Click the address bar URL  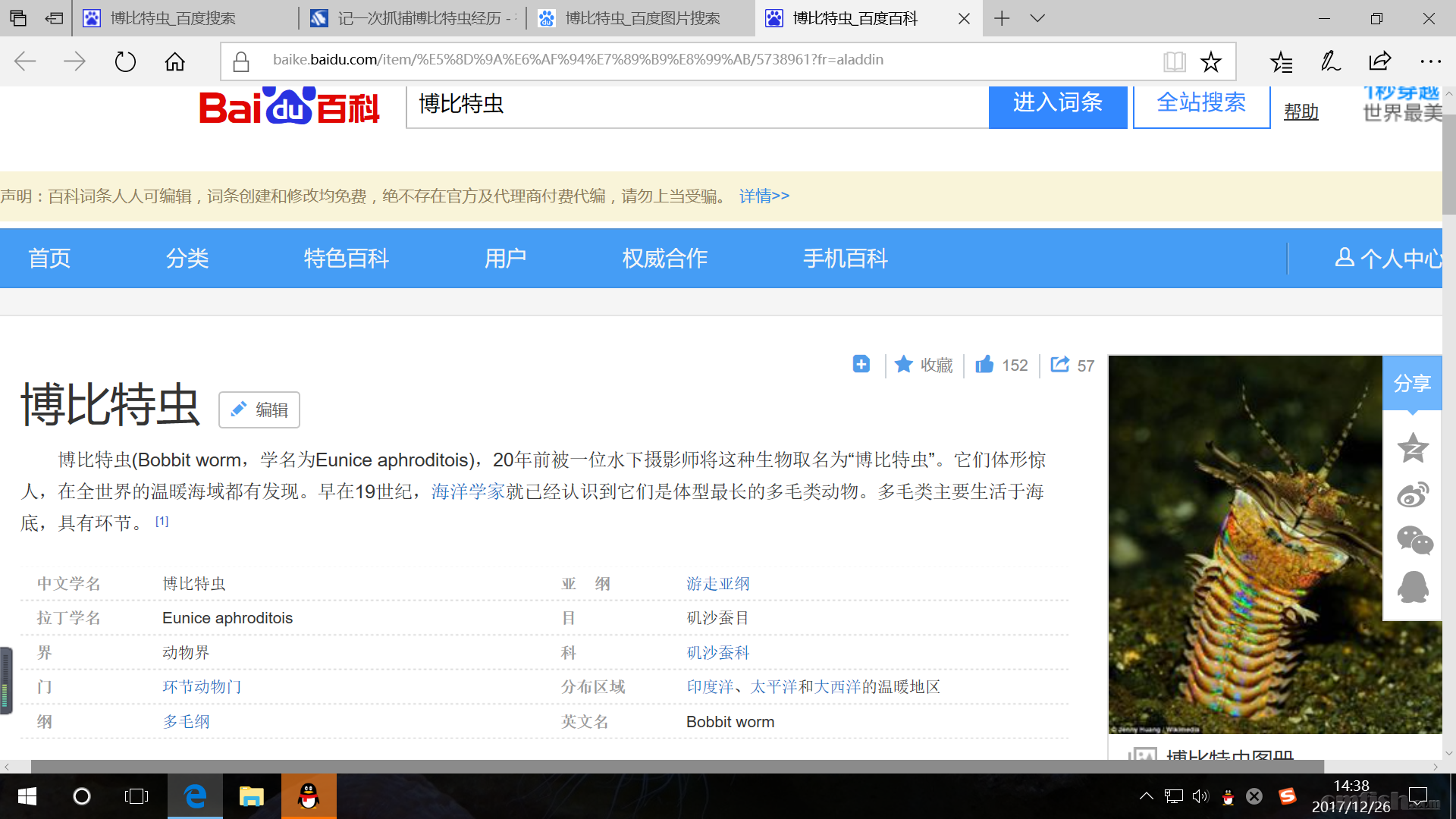coord(578,60)
